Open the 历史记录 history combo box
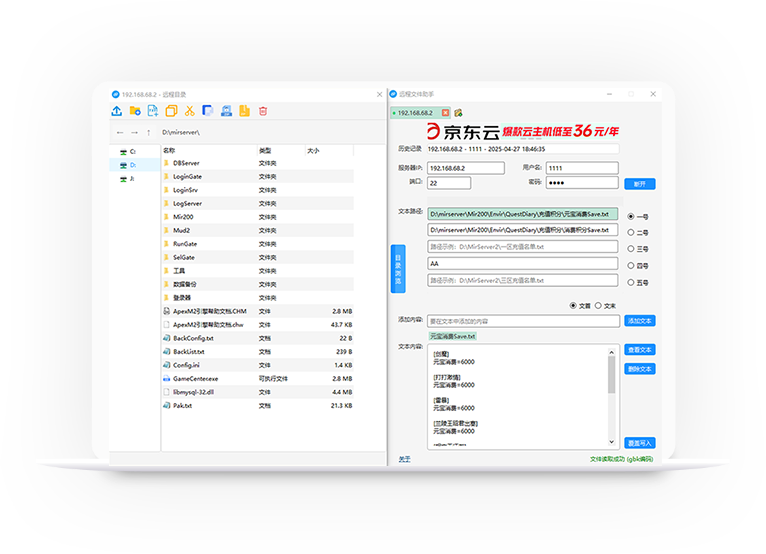The width and height of the screenshot is (766, 554). point(523,148)
